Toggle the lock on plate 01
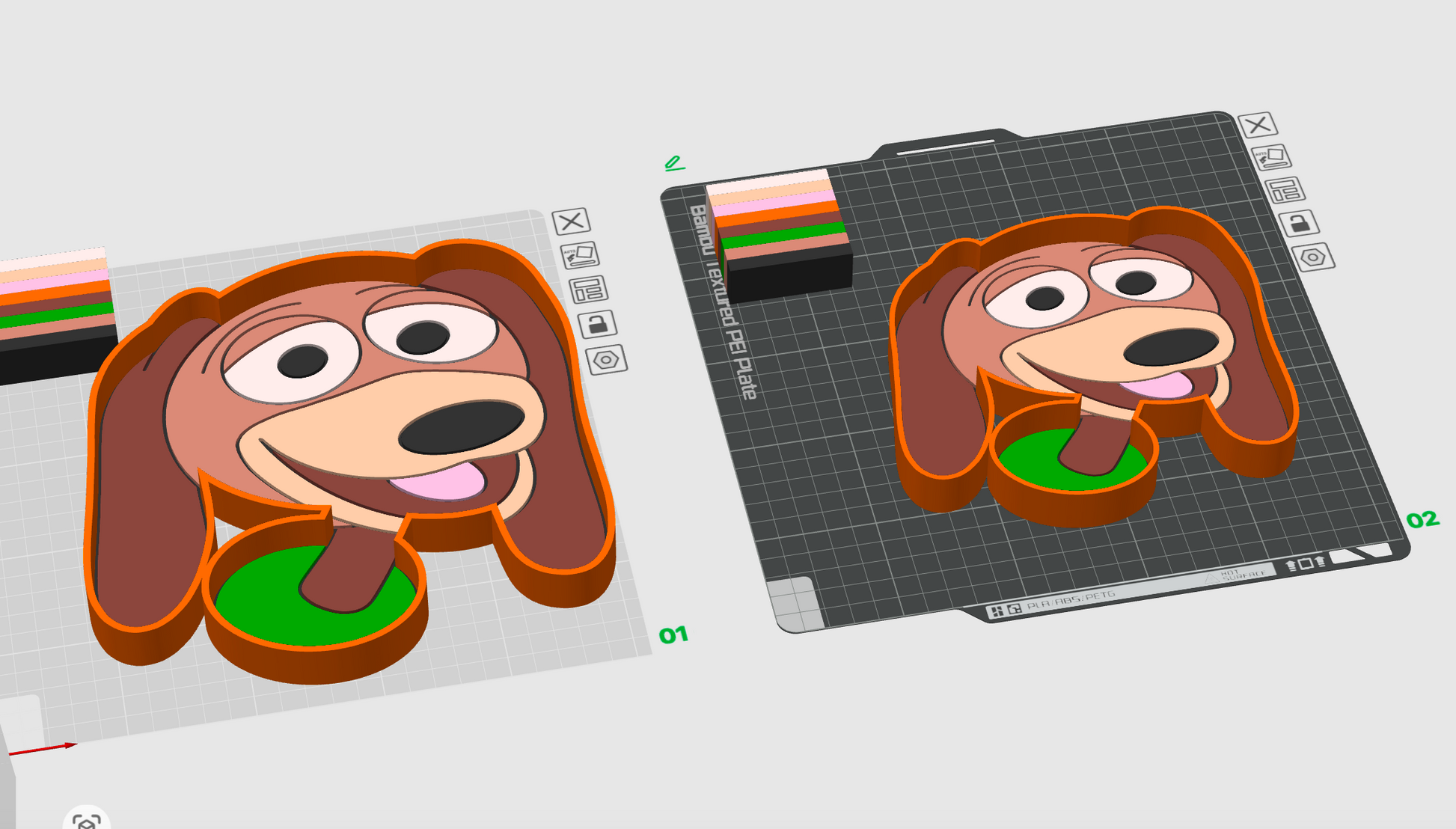The height and width of the screenshot is (829, 1456). pyautogui.click(x=598, y=324)
